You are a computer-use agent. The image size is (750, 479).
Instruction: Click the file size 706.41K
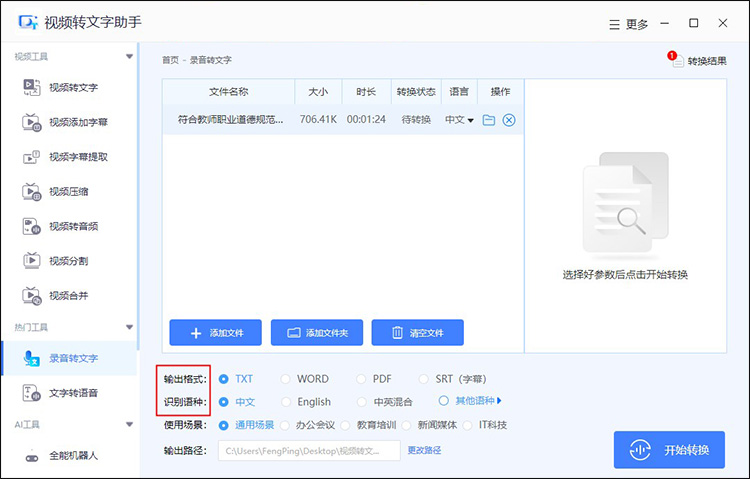[318, 120]
